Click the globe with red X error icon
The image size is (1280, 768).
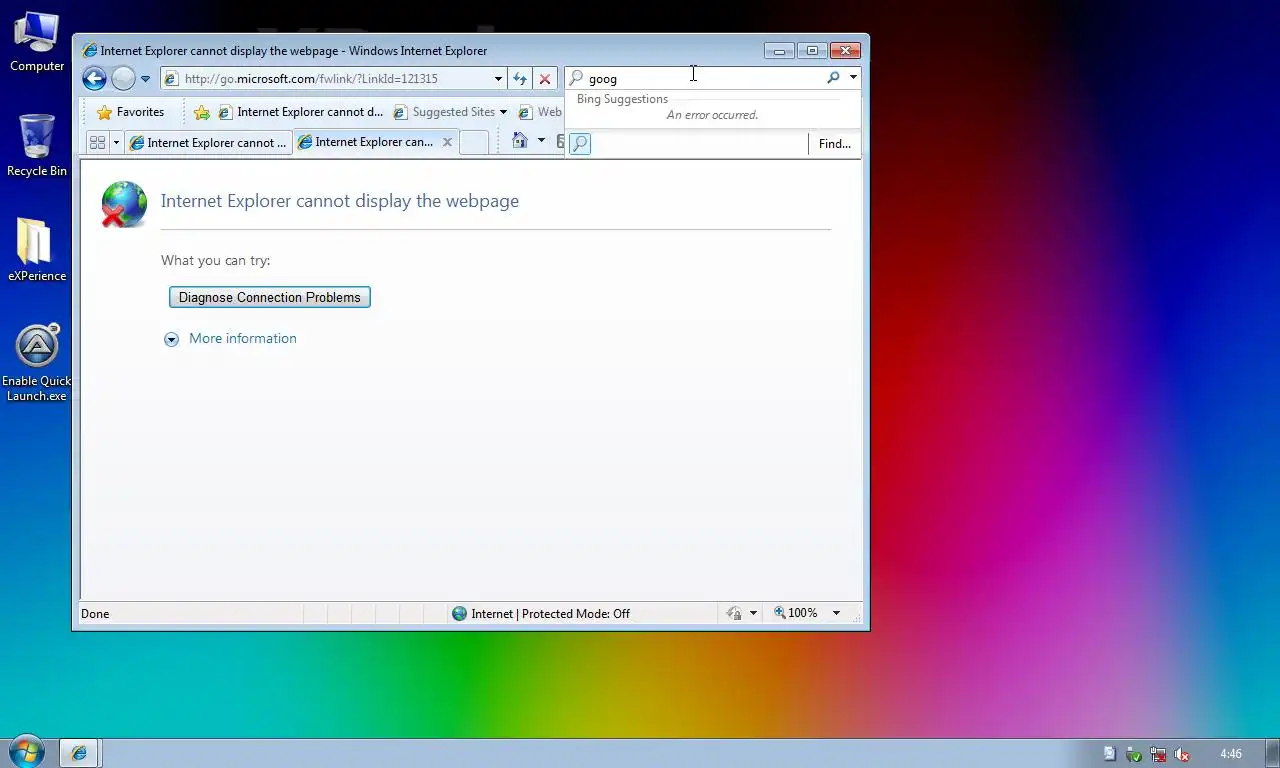(x=124, y=204)
